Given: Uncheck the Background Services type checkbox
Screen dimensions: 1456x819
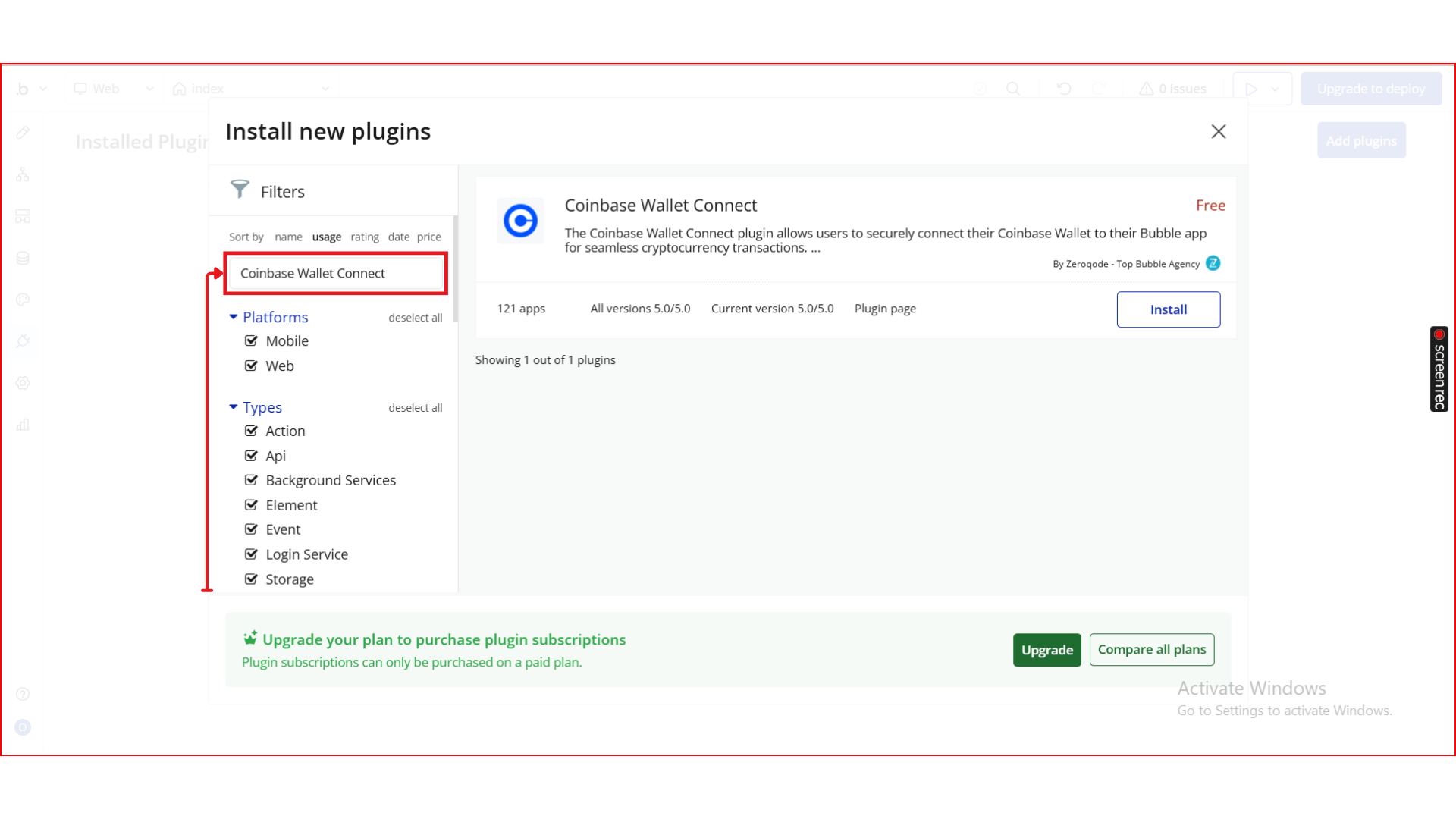Looking at the screenshot, I should [251, 480].
